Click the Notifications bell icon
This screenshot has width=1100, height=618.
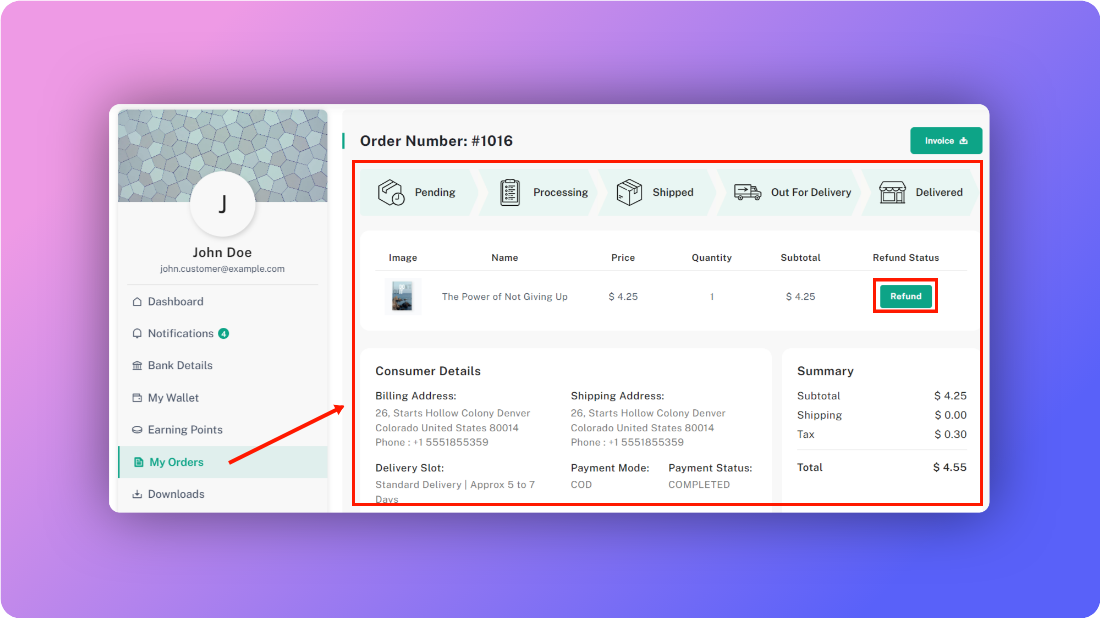point(137,334)
